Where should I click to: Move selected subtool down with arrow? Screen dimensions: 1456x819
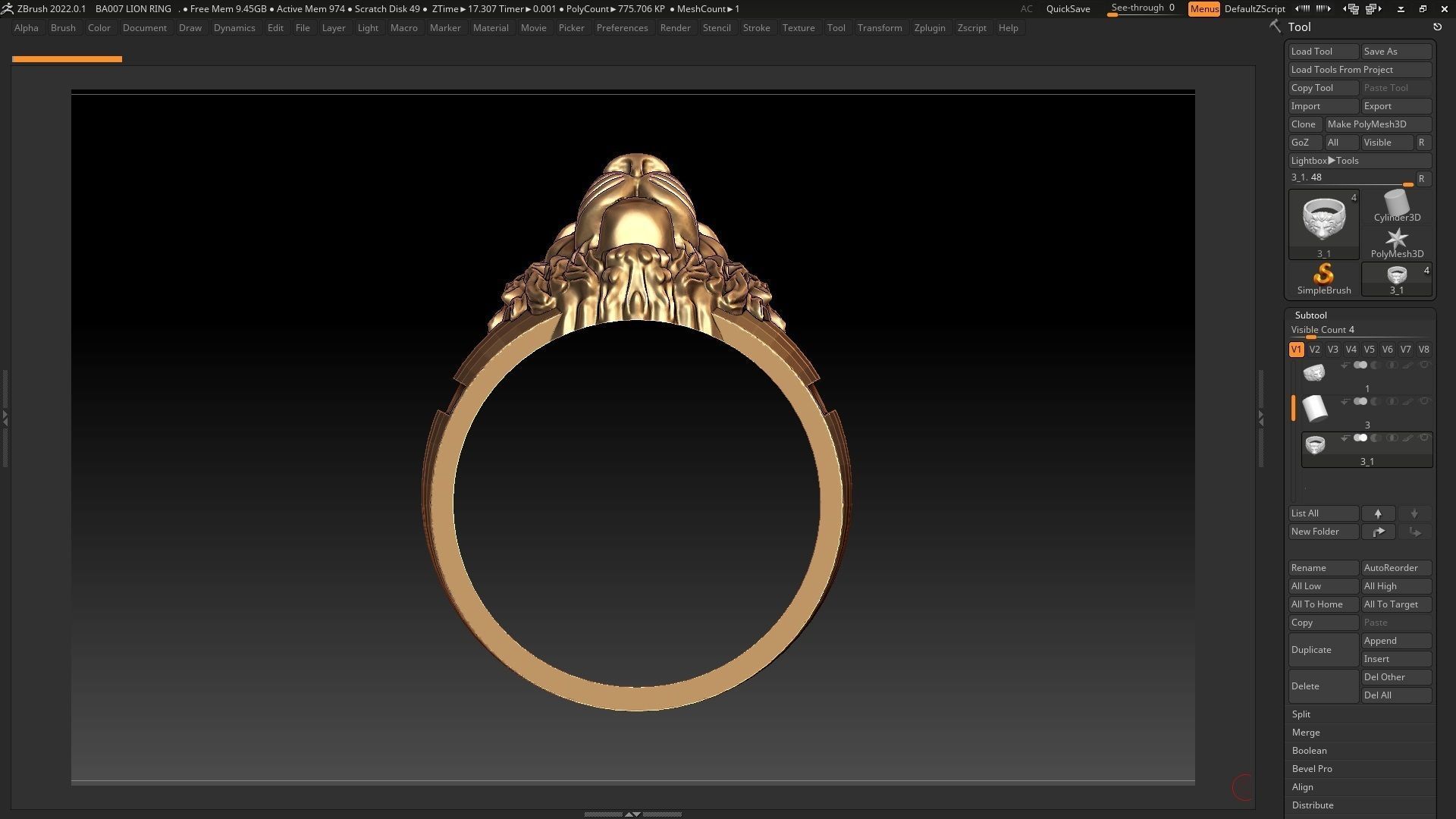(1414, 513)
